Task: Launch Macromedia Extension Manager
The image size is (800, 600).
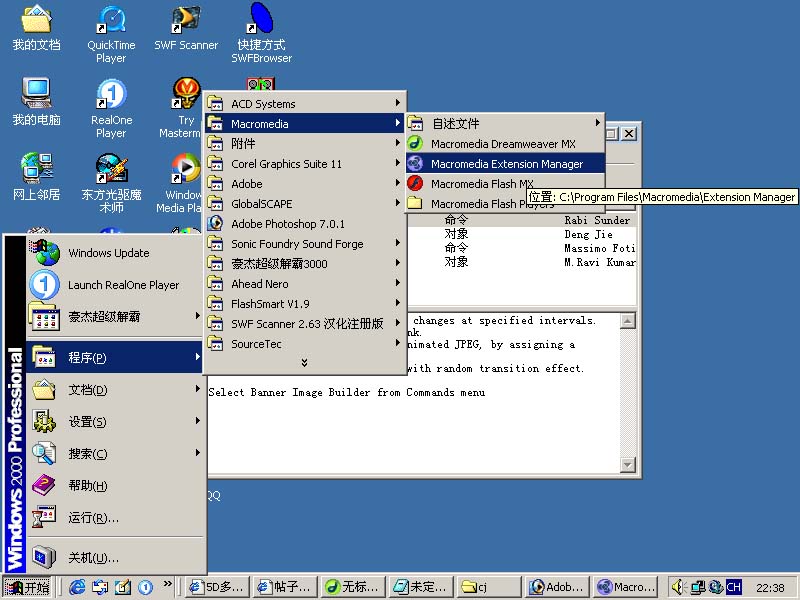Action: click(x=505, y=164)
